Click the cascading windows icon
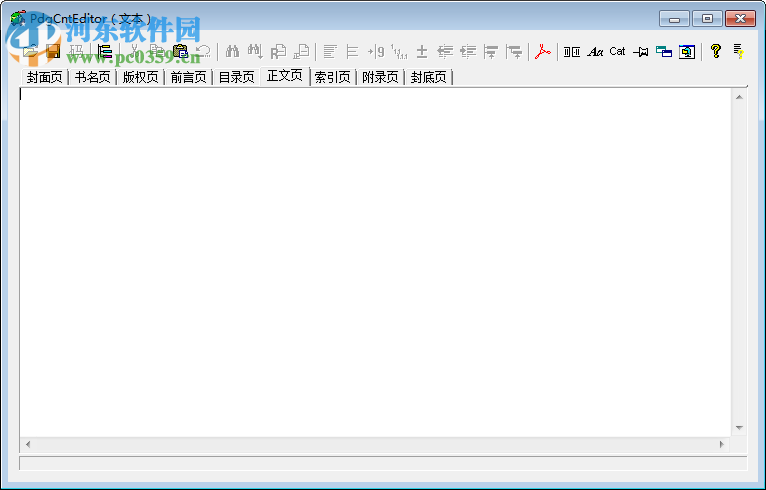766x490 pixels. point(664,51)
